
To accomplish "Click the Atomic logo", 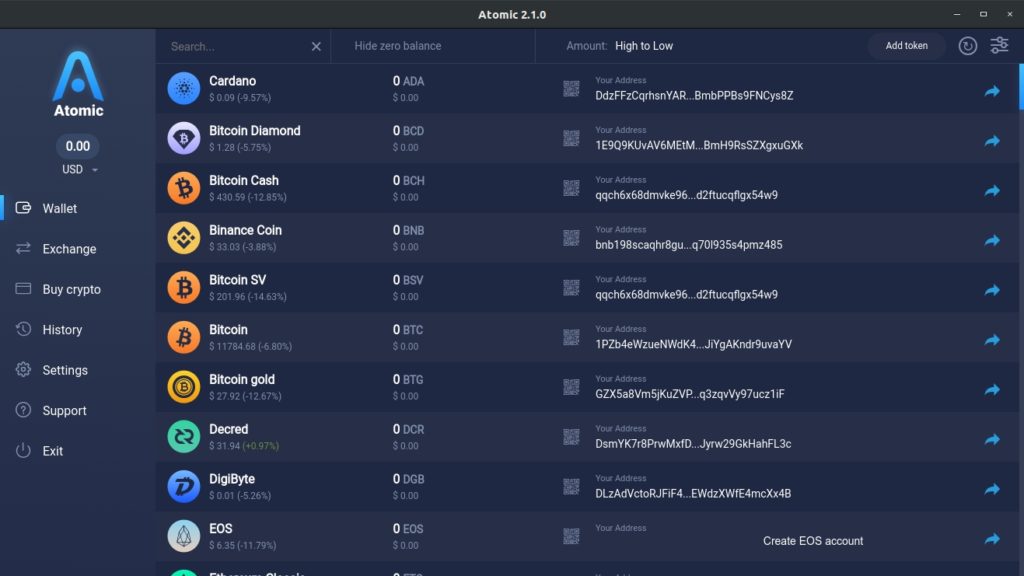I will point(78,84).
